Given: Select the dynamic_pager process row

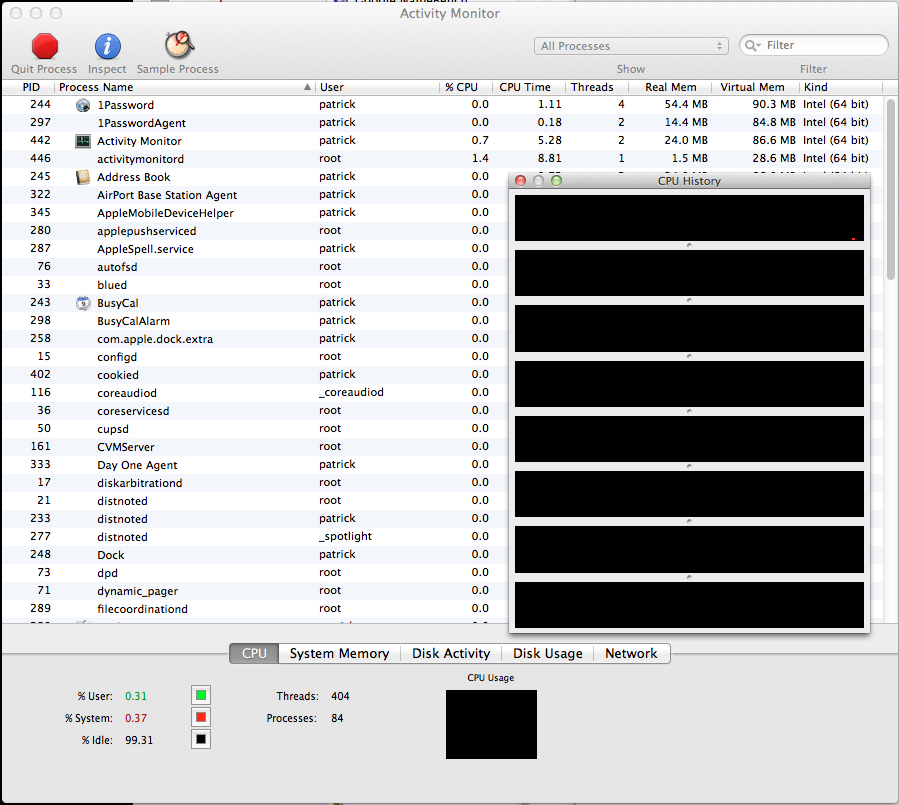Looking at the screenshot, I should point(255,591).
